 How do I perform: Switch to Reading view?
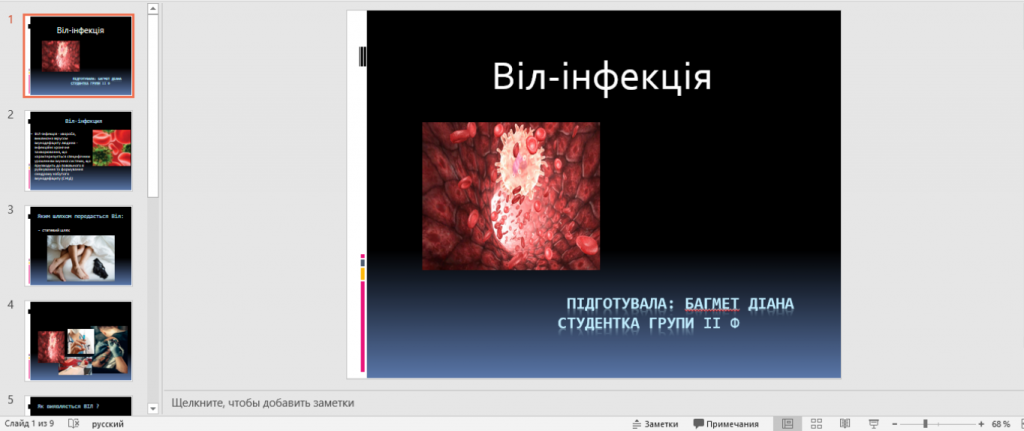[x=845, y=424]
